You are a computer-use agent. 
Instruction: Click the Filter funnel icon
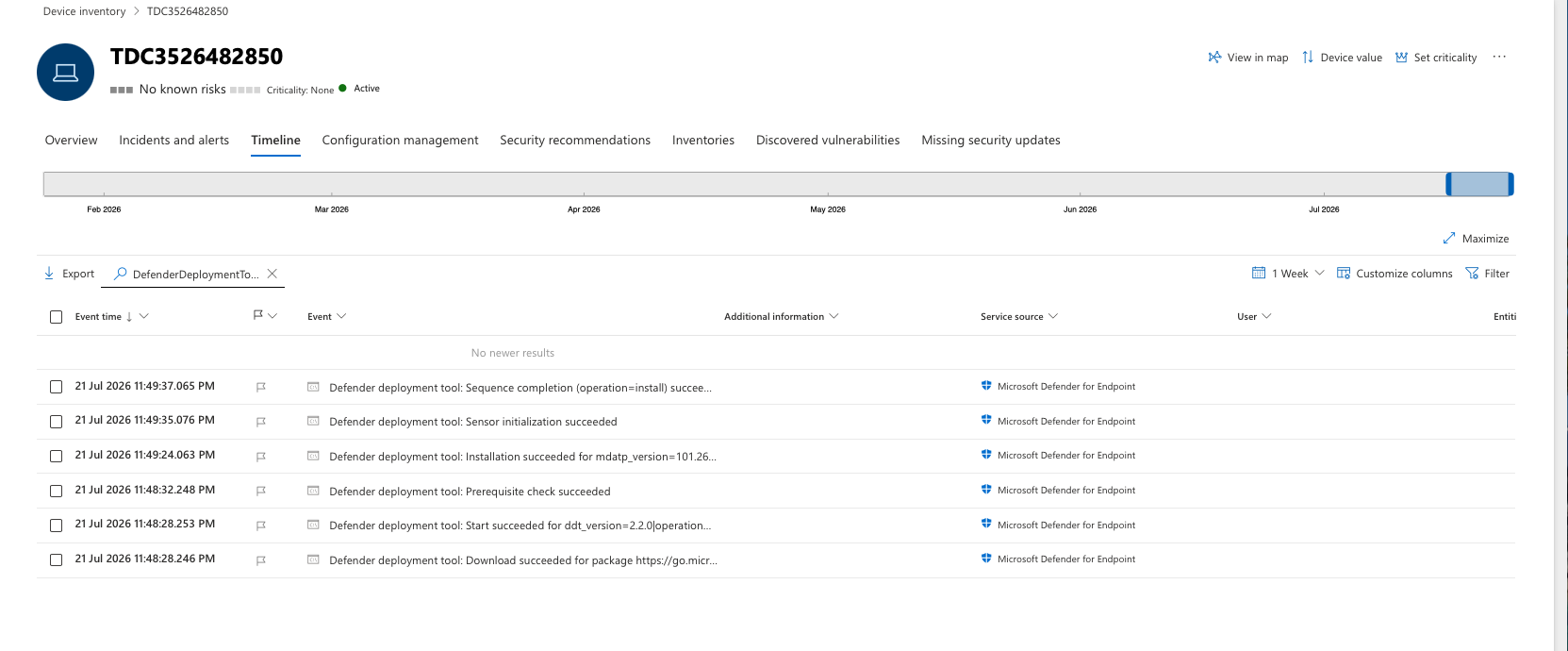click(1472, 274)
